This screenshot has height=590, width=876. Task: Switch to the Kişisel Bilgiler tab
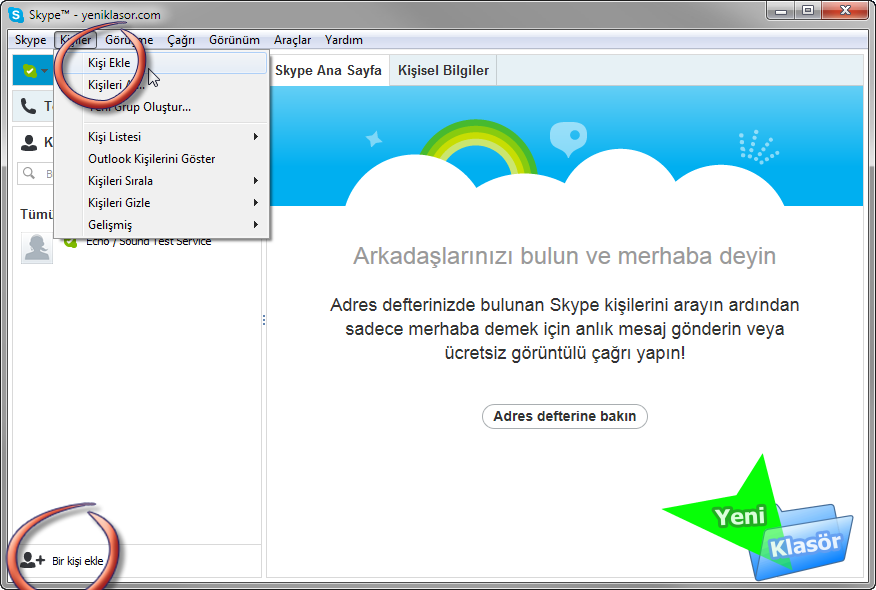pos(443,71)
